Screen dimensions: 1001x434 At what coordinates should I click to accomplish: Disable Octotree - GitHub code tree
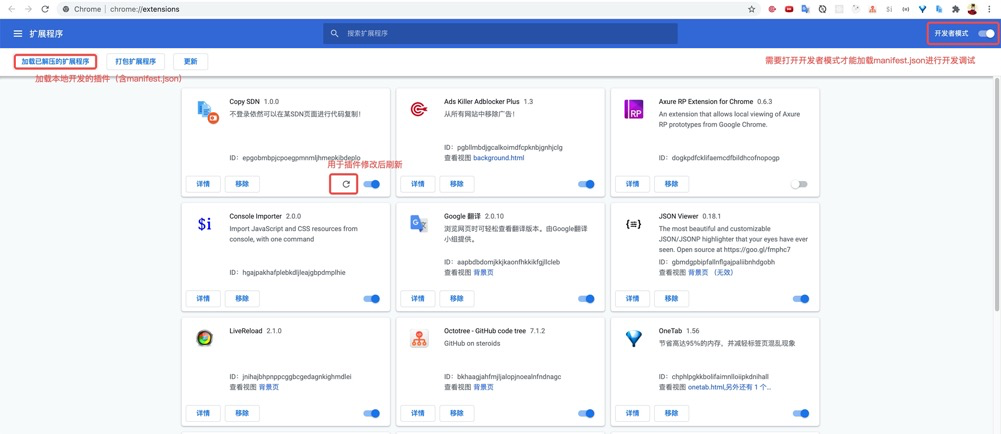pyautogui.click(x=586, y=413)
